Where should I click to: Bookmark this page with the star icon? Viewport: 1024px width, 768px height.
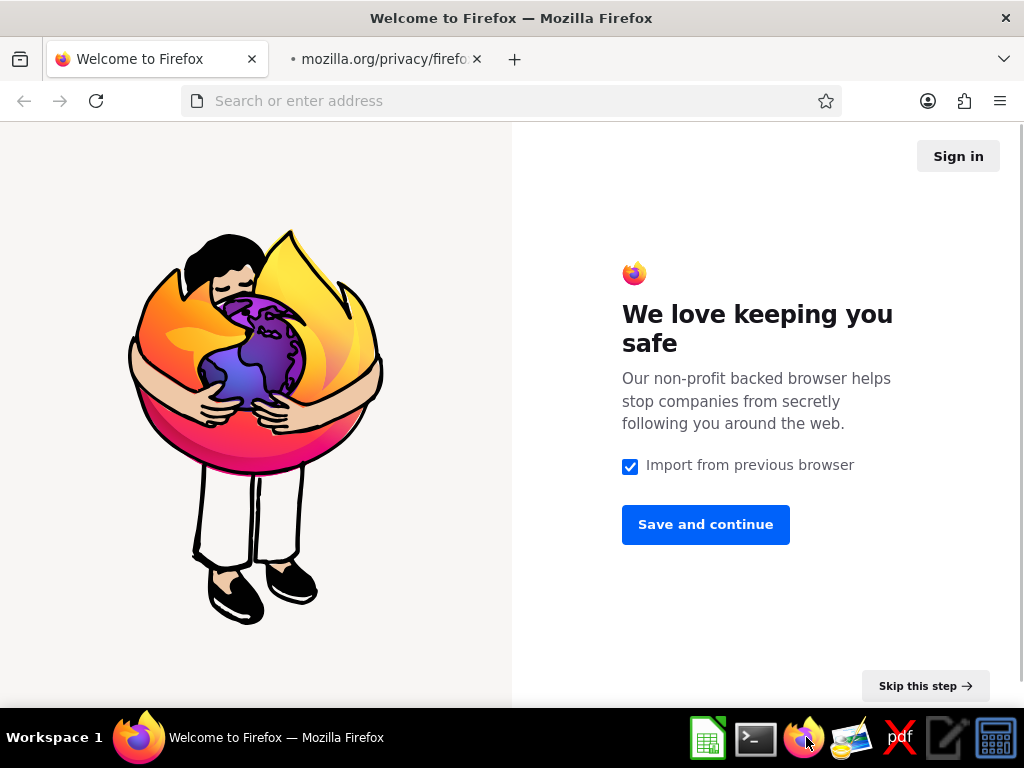coord(825,101)
